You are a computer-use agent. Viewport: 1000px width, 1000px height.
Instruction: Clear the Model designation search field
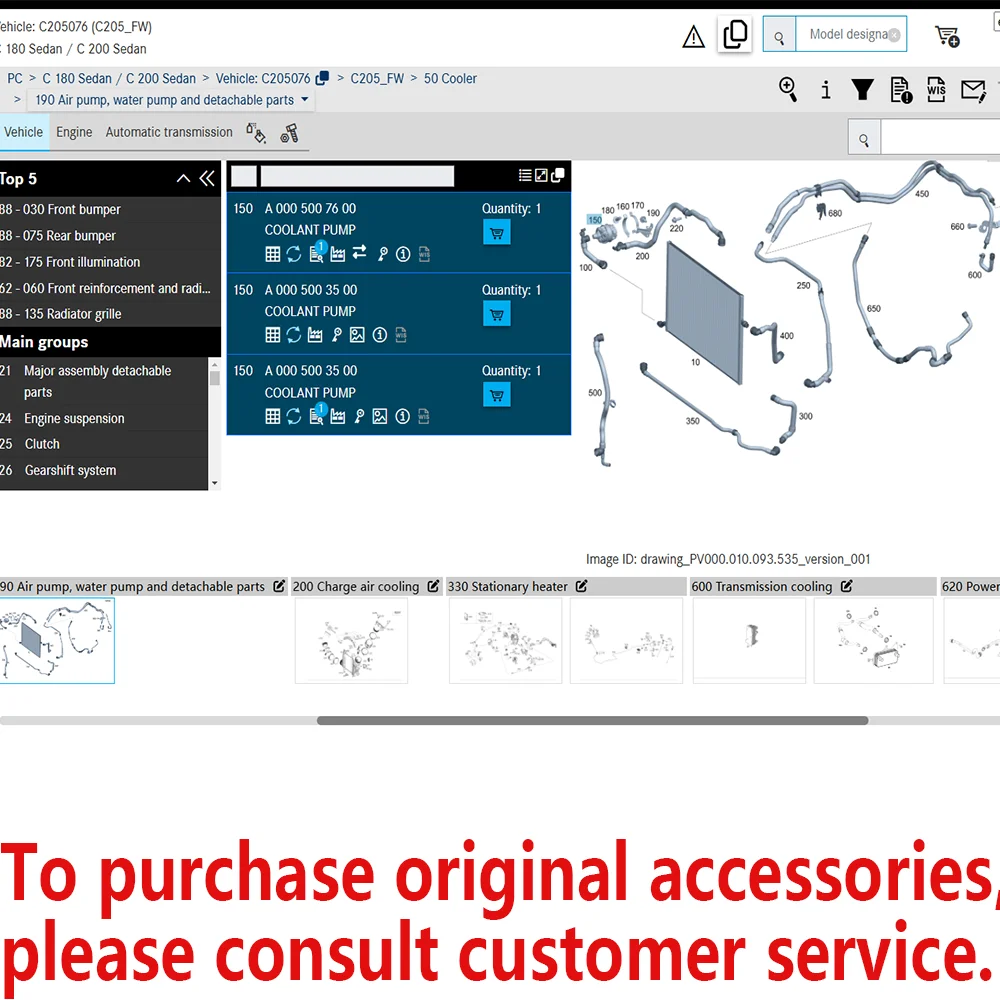pyautogui.click(x=894, y=35)
